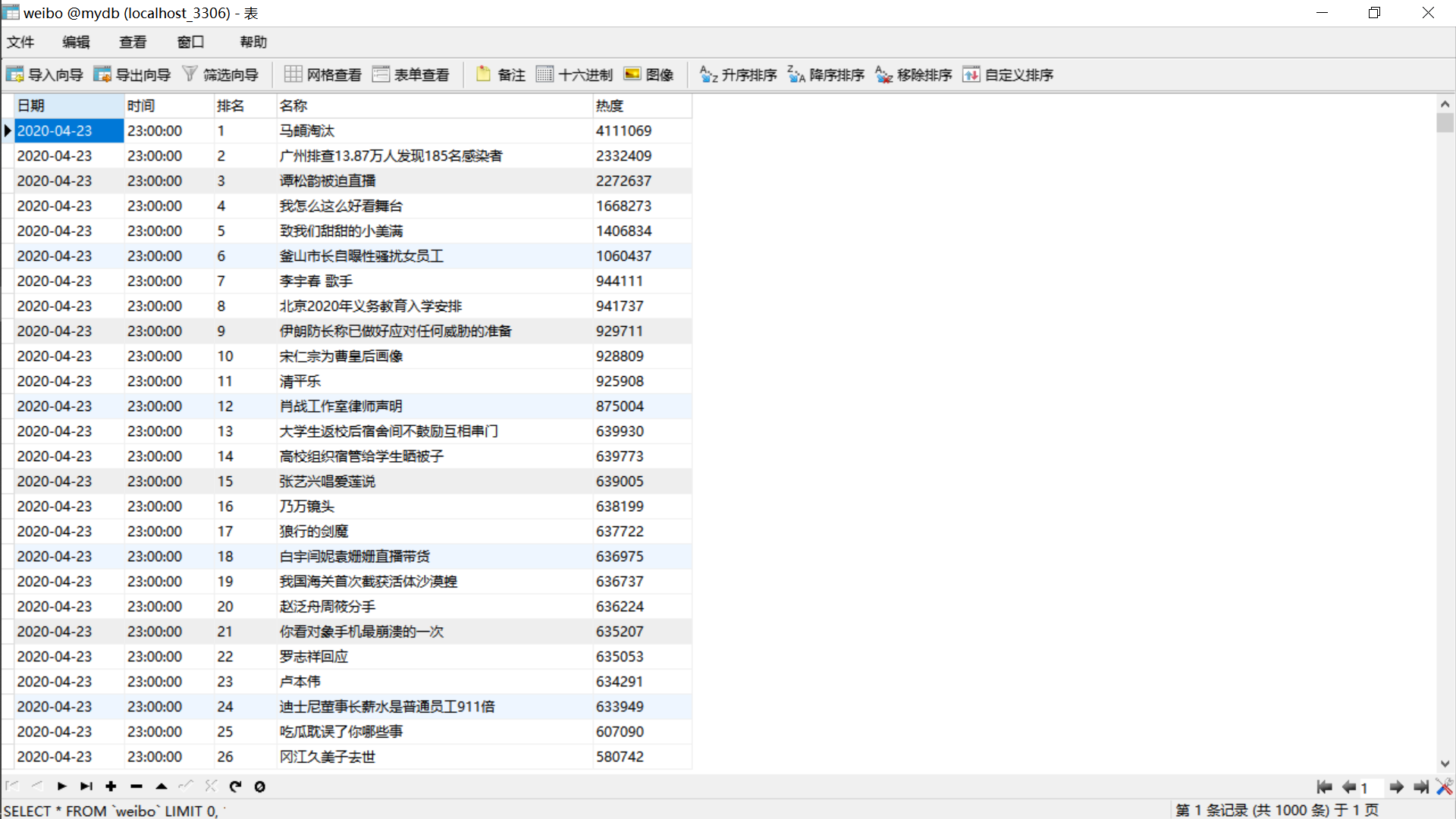Go to first page icon

click(1325, 787)
